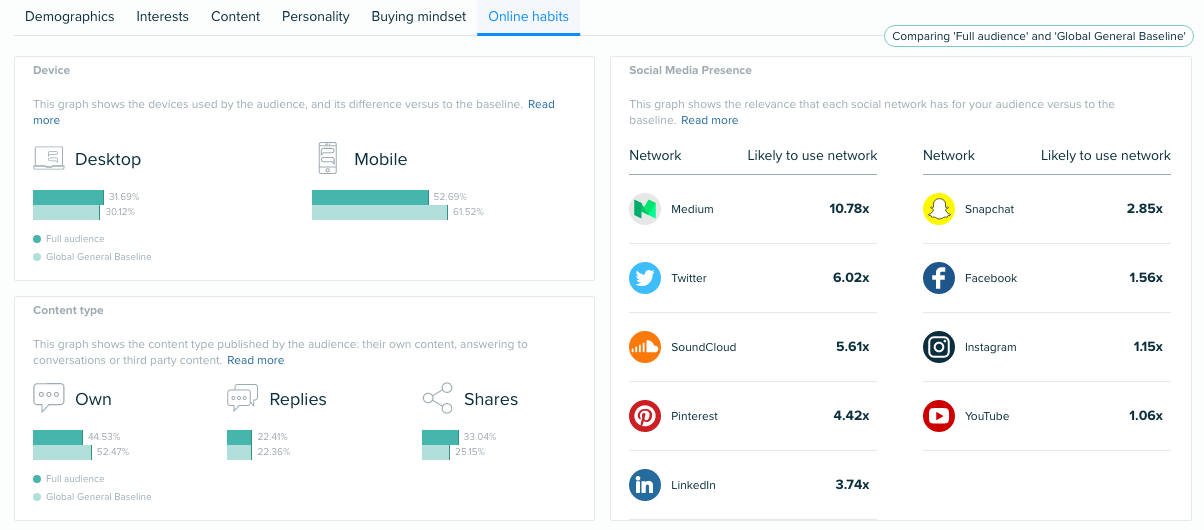Image resolution: width=1204 pixels, height=530 pixels.
Task: Click the Device panel heading
Action: point(51,71)
